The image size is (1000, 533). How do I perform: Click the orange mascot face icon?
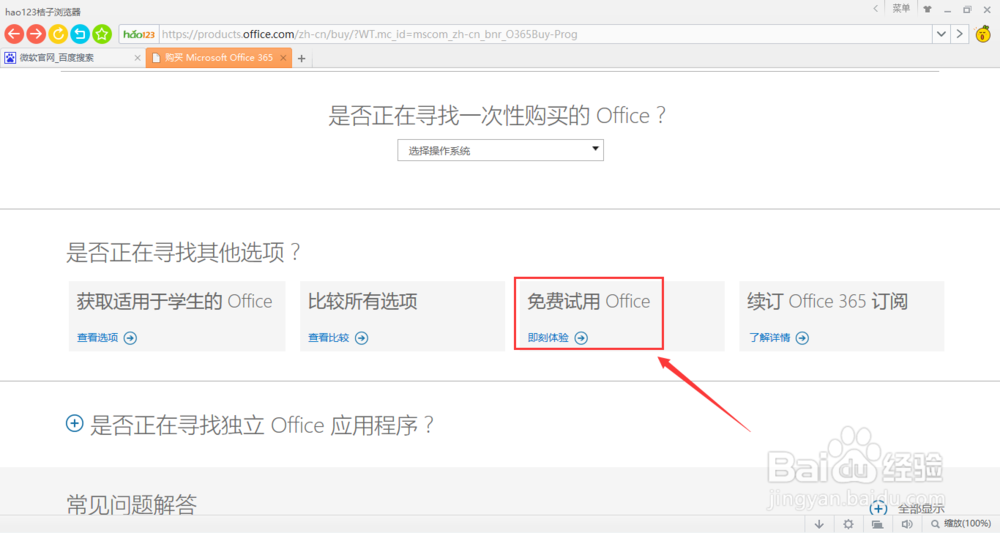point(983,34)
